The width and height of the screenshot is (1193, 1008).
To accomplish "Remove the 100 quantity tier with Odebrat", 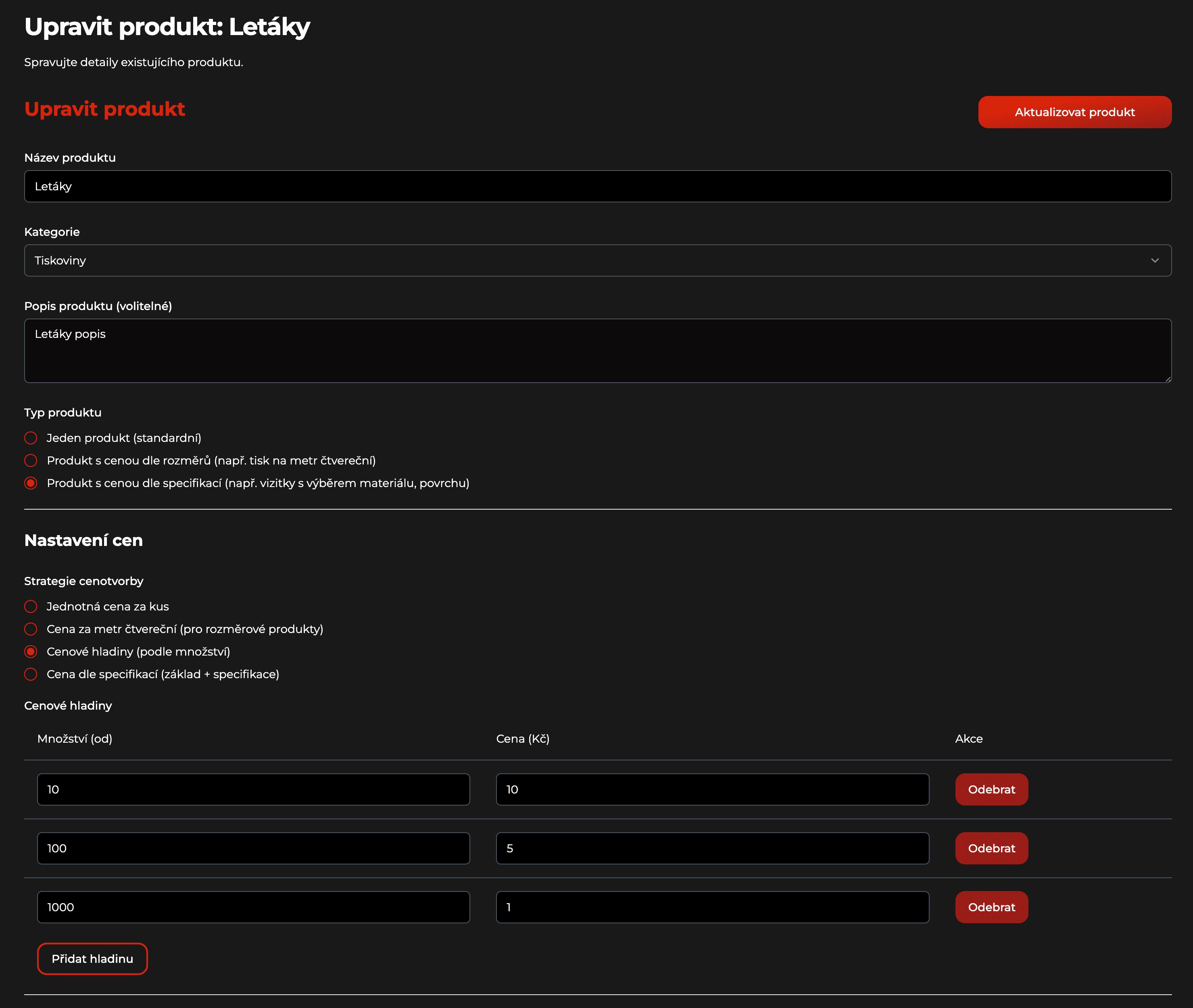I will [991, 848].
